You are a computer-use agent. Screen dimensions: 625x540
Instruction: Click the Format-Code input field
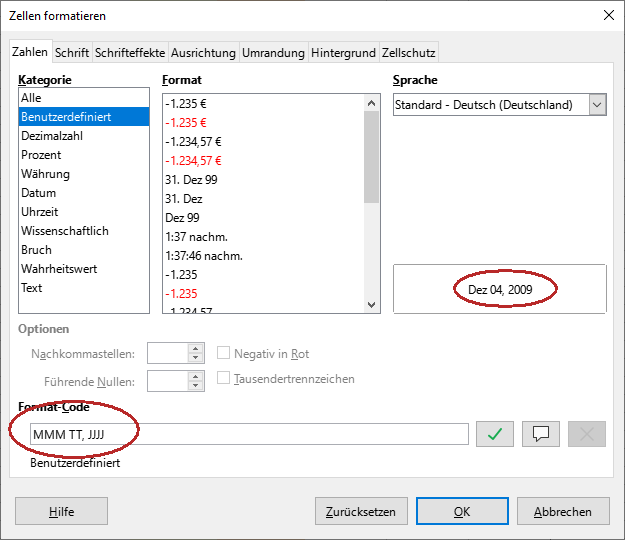[x=249, y=434]
